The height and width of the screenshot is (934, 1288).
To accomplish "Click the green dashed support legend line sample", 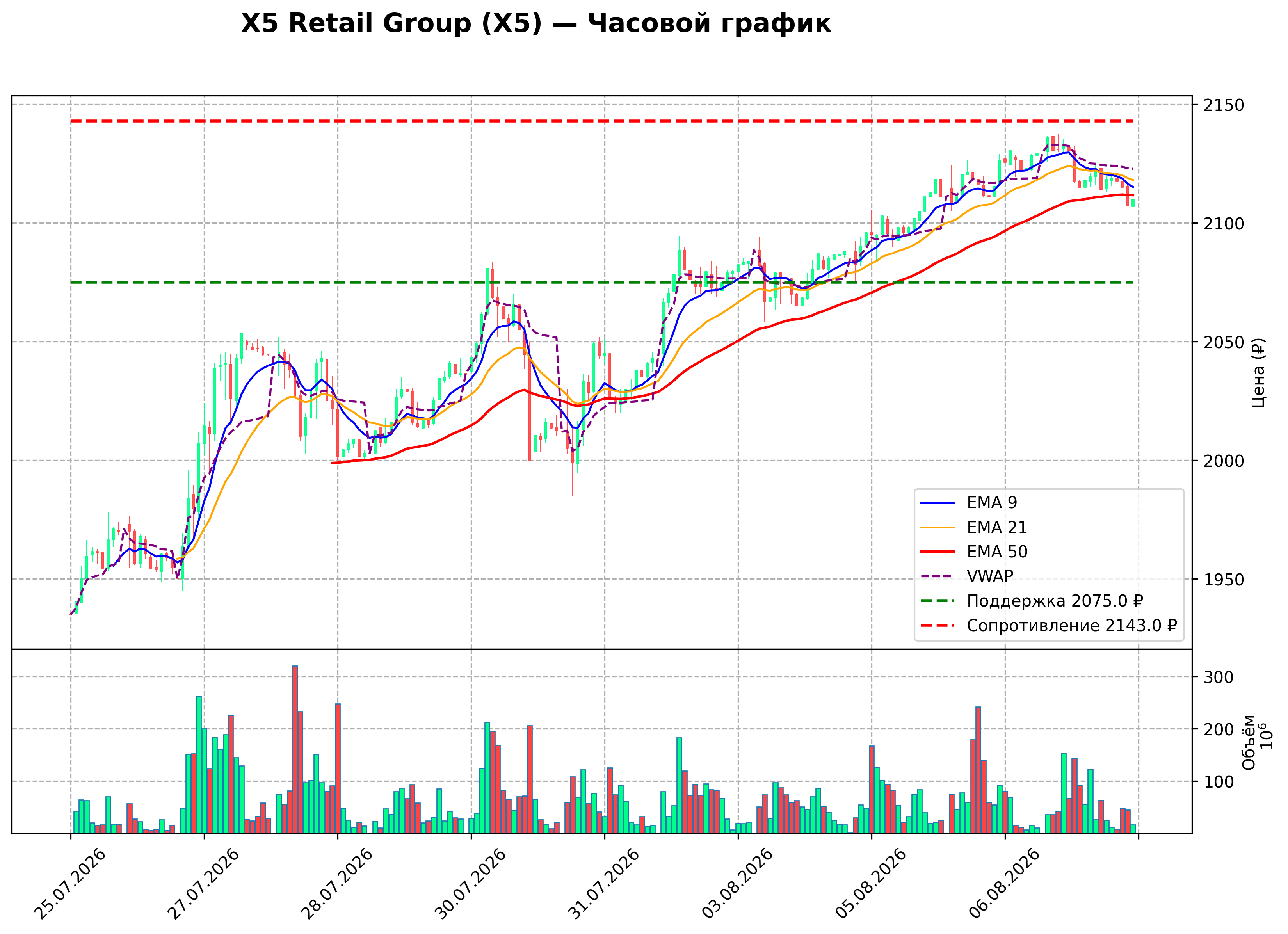I will point(938,601).
